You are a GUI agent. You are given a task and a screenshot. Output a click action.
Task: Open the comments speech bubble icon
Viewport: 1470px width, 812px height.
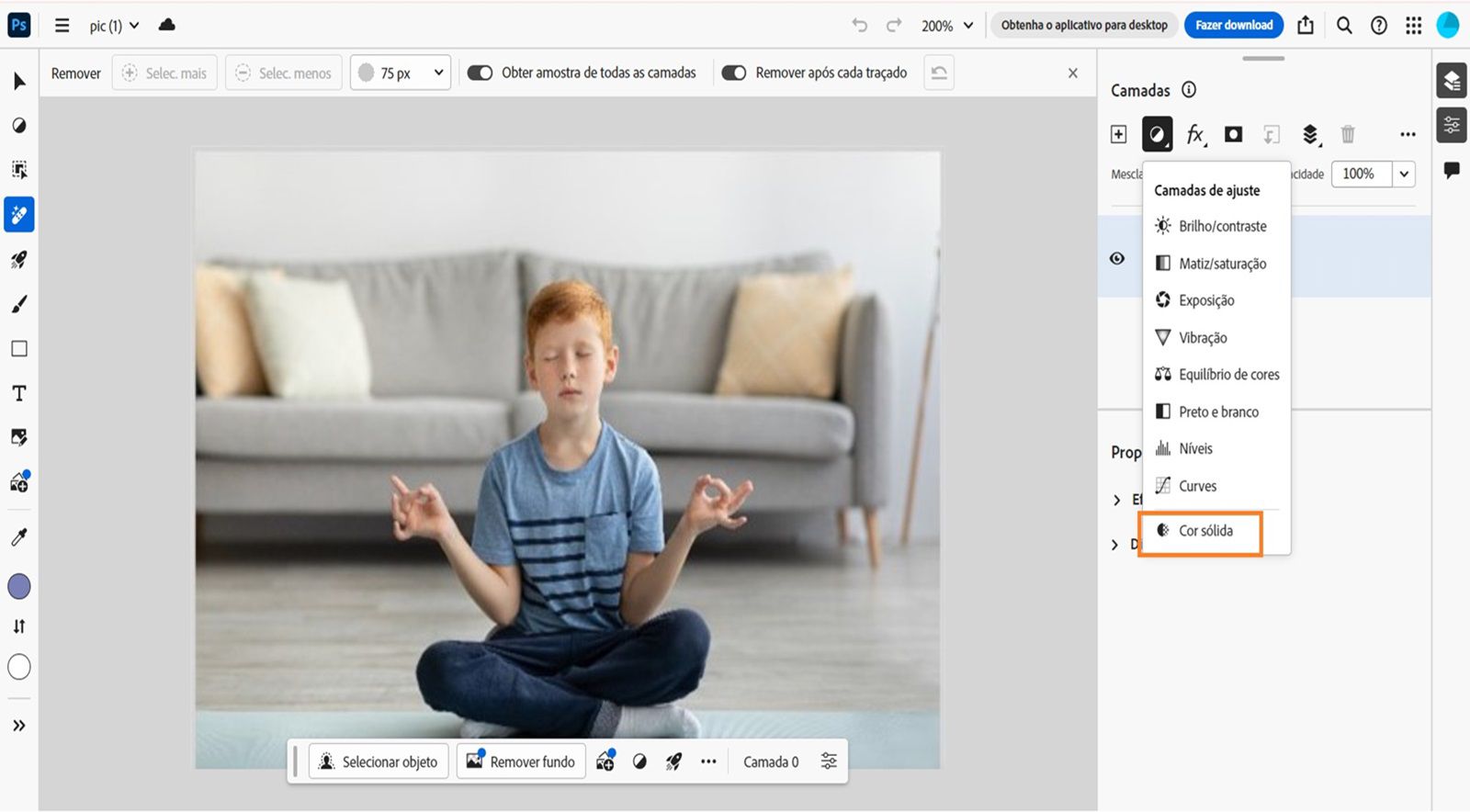[1452, 170]
